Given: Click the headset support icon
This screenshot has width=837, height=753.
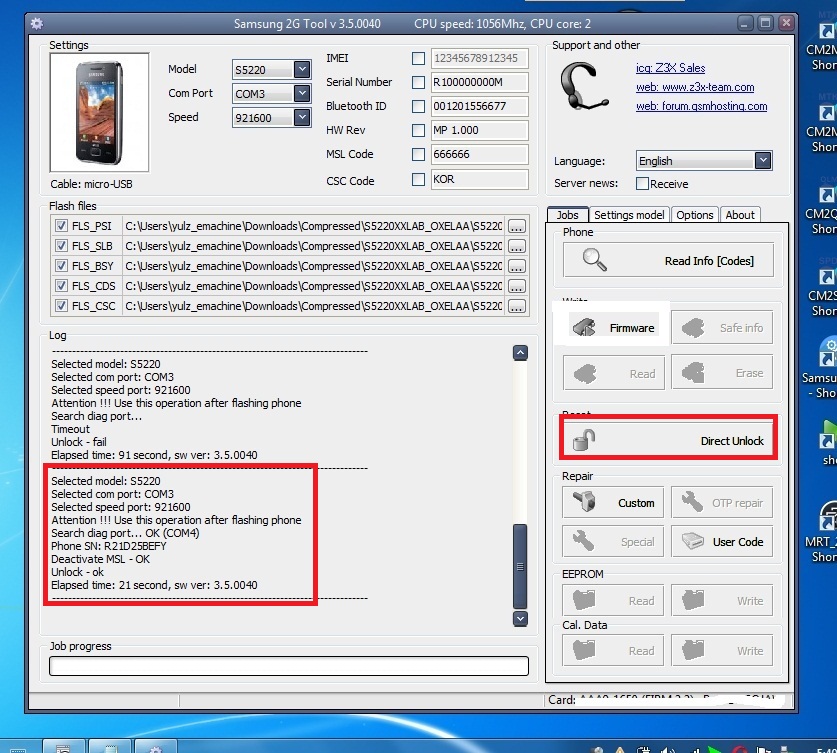Looking at the screenshot, I should point(583,86).
